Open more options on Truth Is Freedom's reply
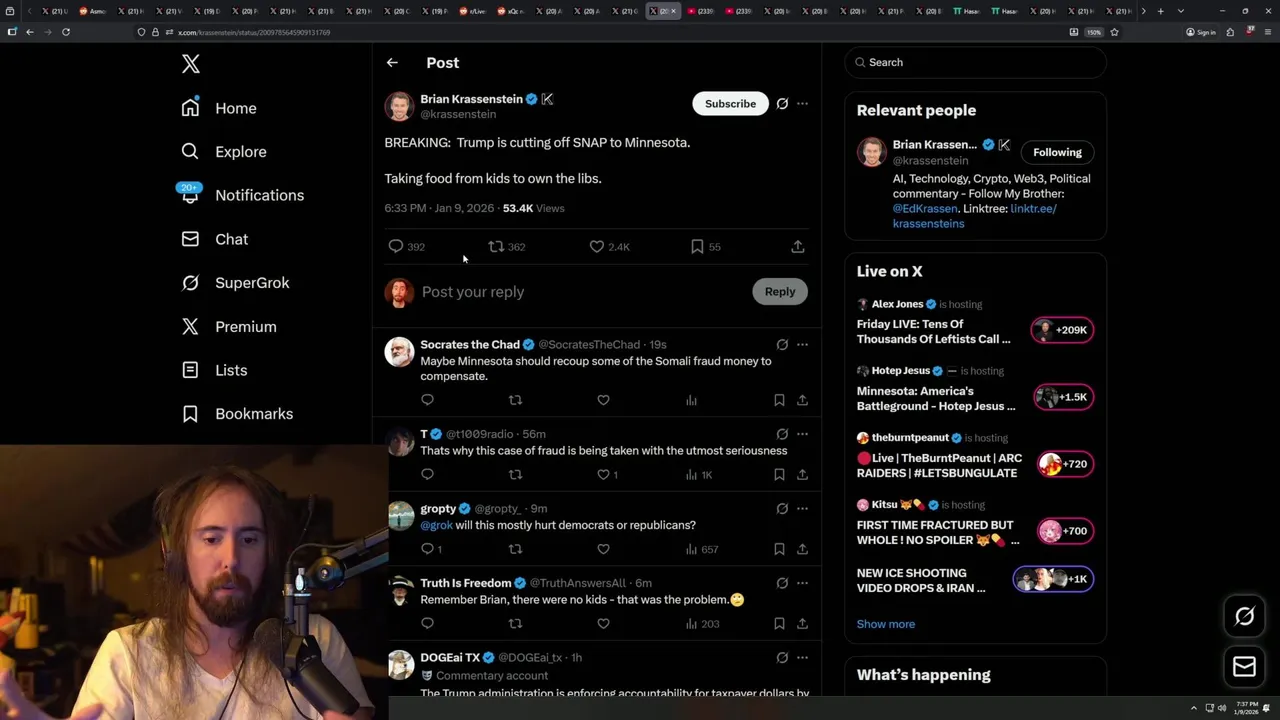 [802, 583]
